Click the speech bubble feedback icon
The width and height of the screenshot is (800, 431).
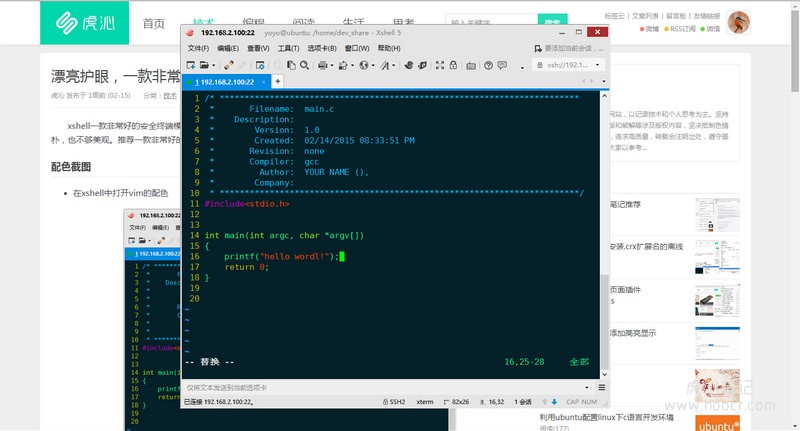coord(502,65)
